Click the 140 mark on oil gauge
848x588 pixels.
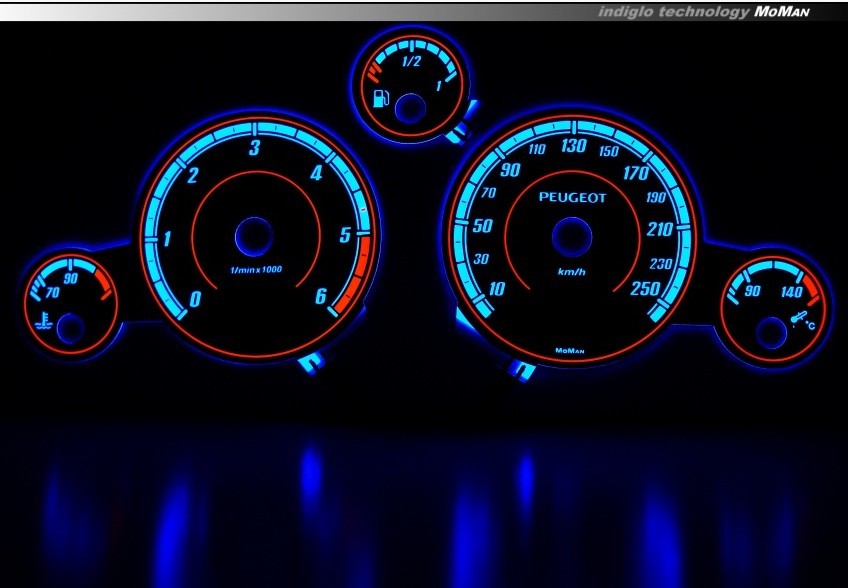tap(793, 293)
